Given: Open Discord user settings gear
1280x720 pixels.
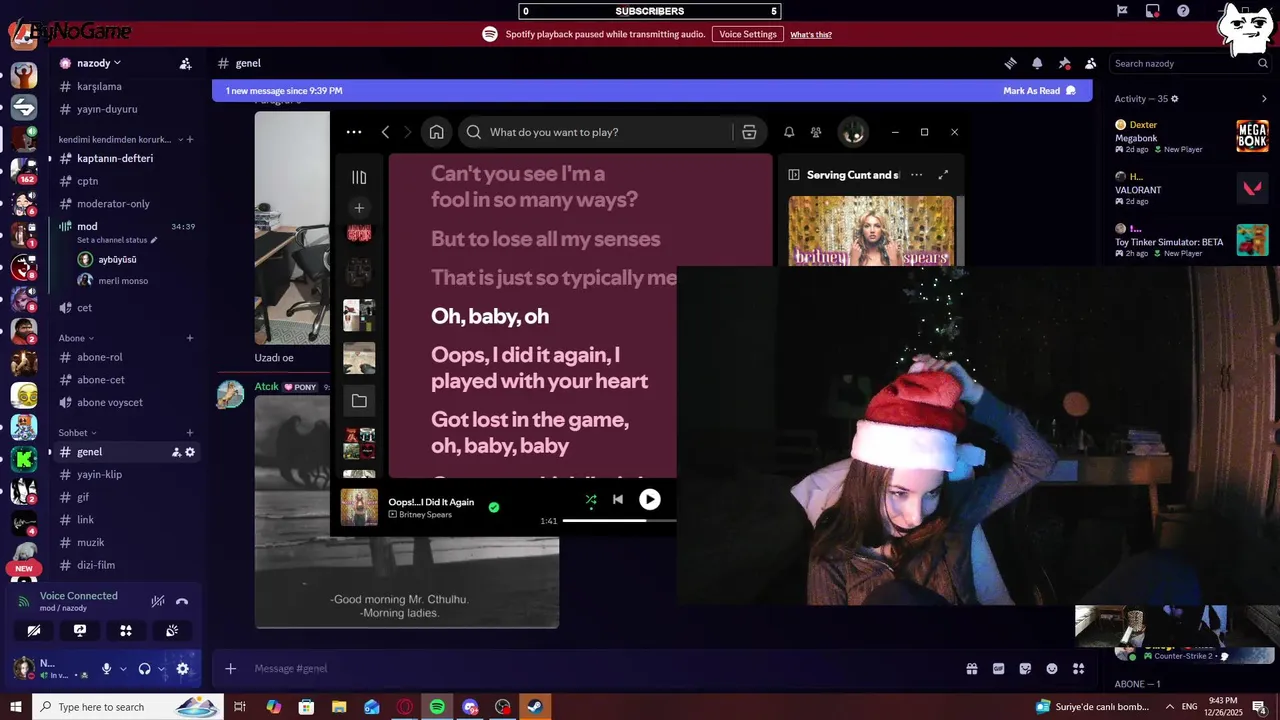Looking at the screenshot, I should (x=182, y=669).
